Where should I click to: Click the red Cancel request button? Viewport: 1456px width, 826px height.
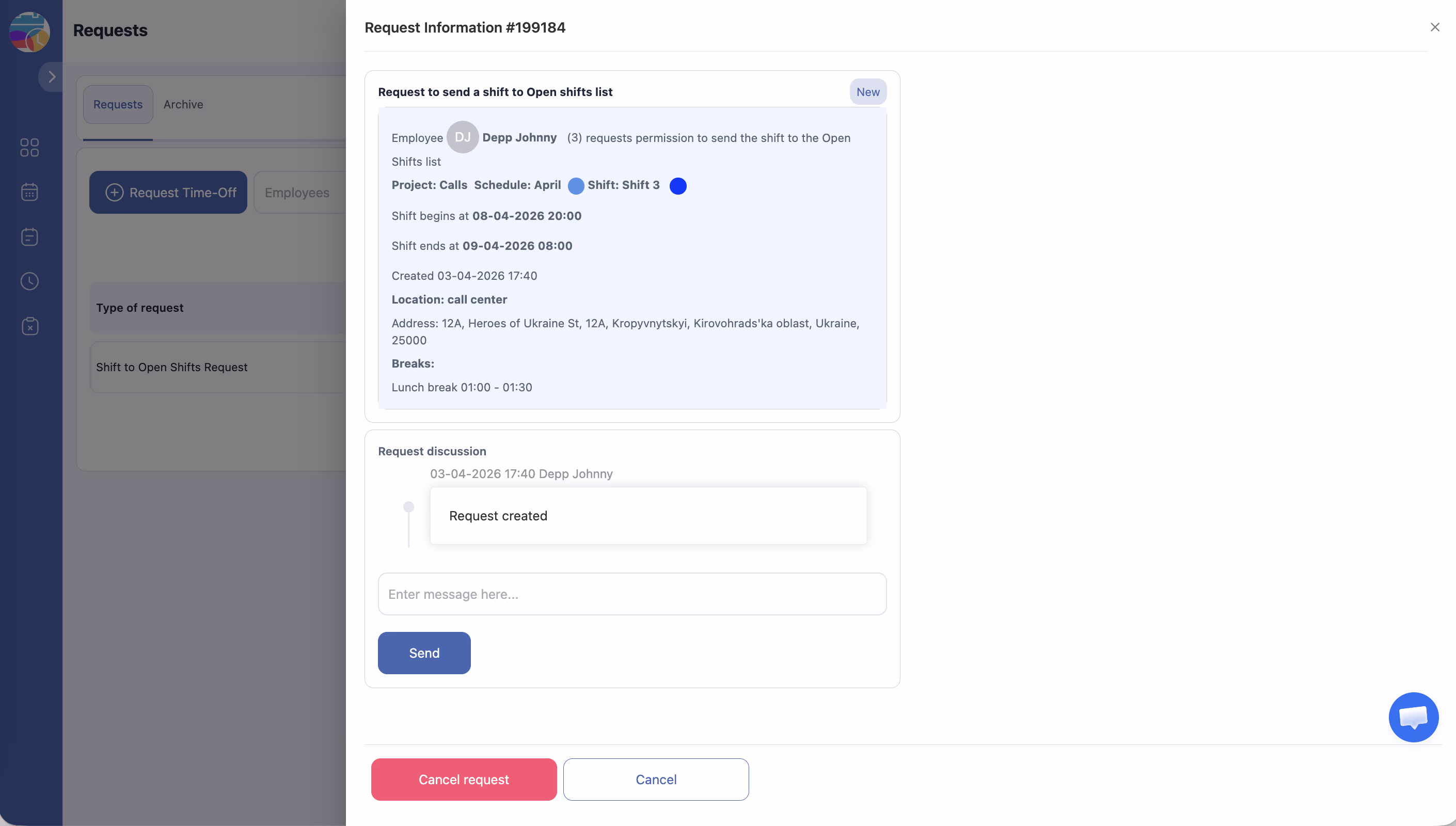click(464, 780)
